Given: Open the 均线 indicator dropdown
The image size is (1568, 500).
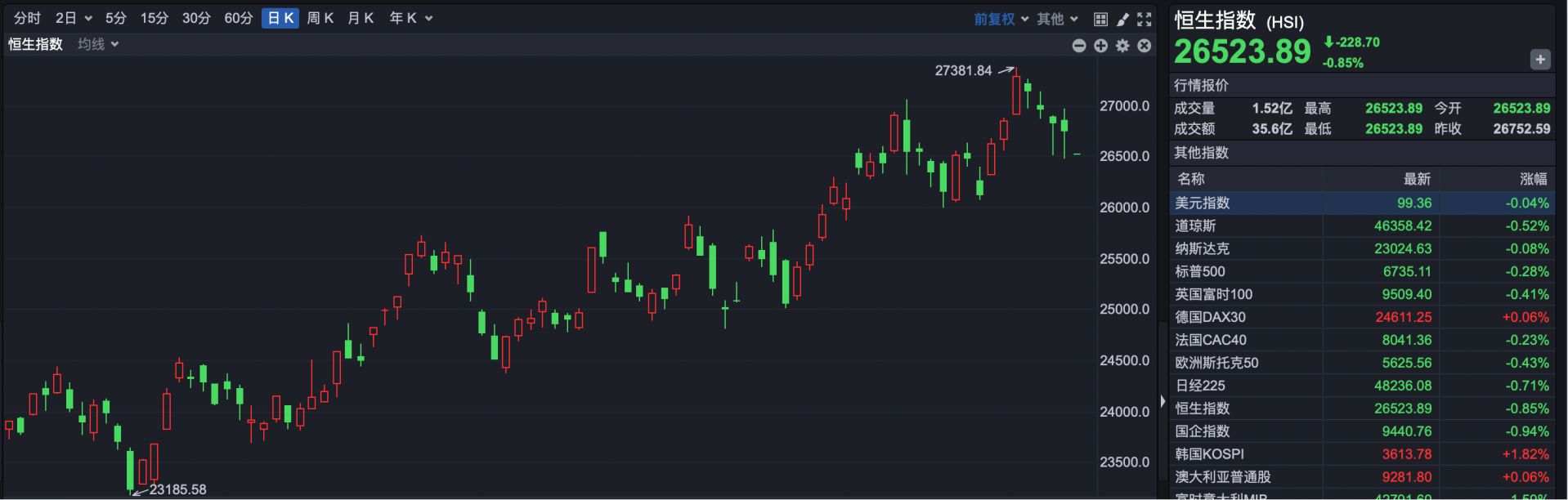Looking at the screenshot, I should tap(98, 44).
